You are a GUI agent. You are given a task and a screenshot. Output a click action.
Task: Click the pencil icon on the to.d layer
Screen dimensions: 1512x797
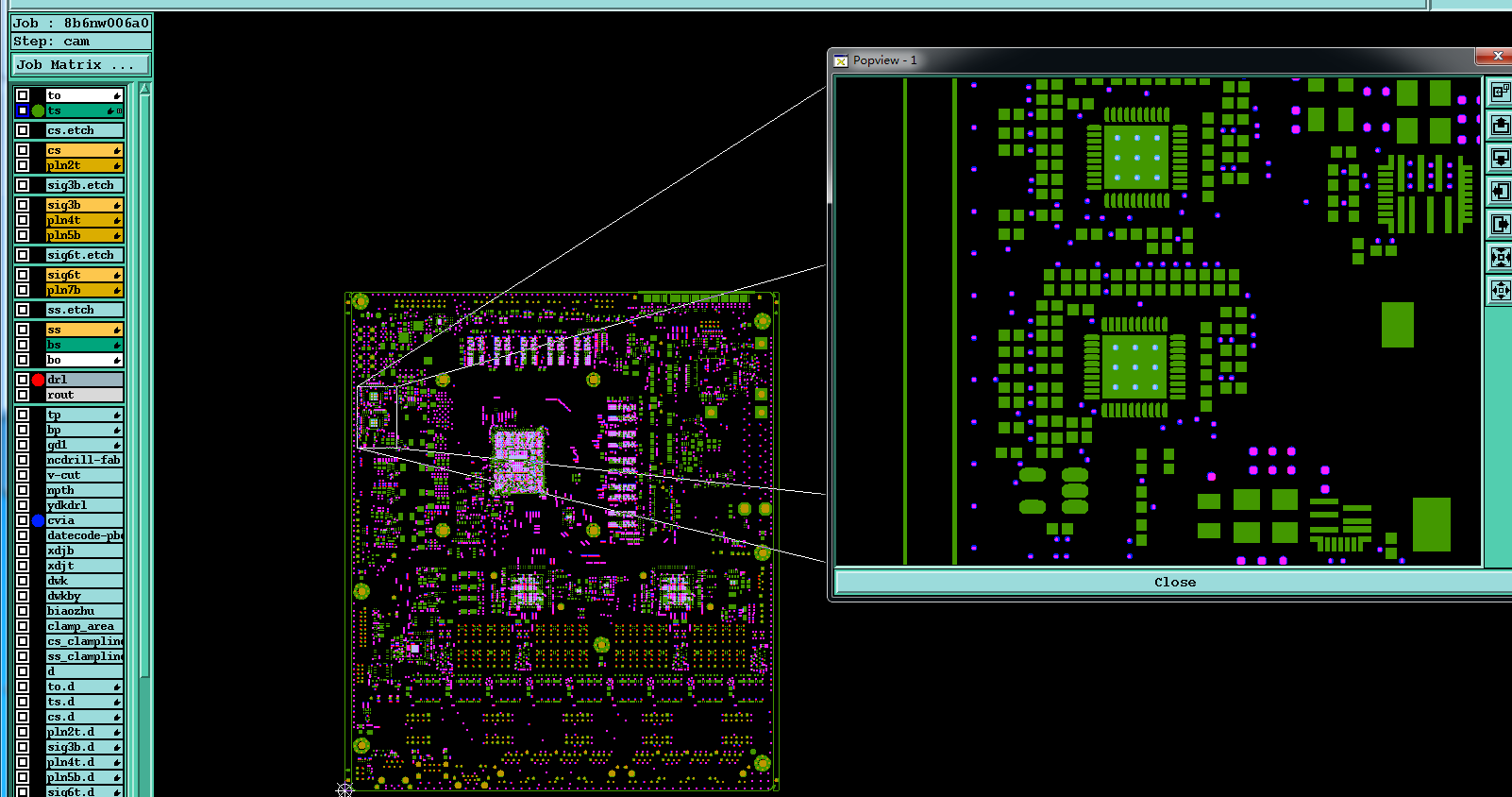point(117,687)
